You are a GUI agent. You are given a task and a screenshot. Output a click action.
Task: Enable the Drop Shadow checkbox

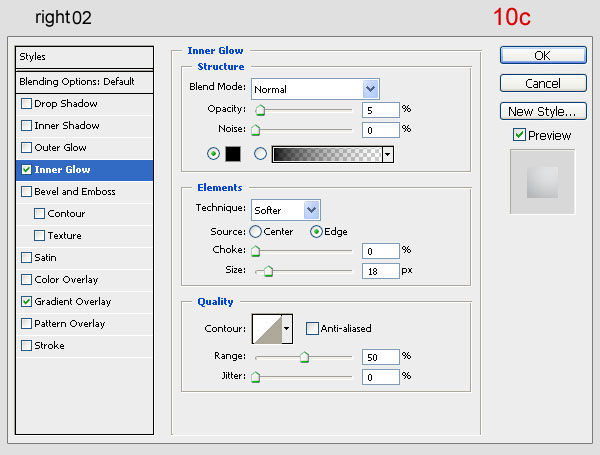26,104
